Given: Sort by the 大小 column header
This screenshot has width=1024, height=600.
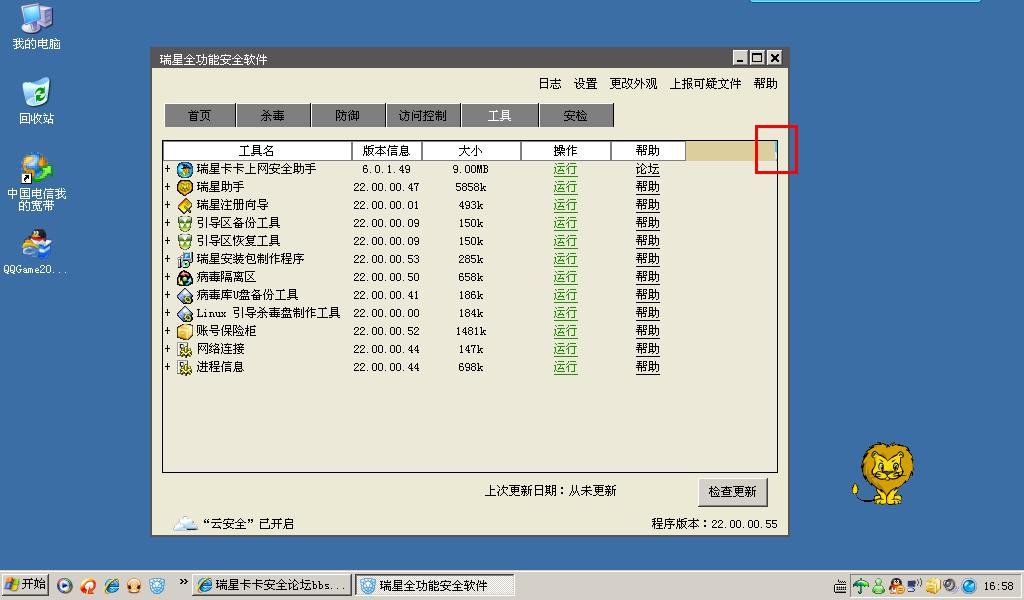Looking at the screenshot, I should (x=471, y=151).
